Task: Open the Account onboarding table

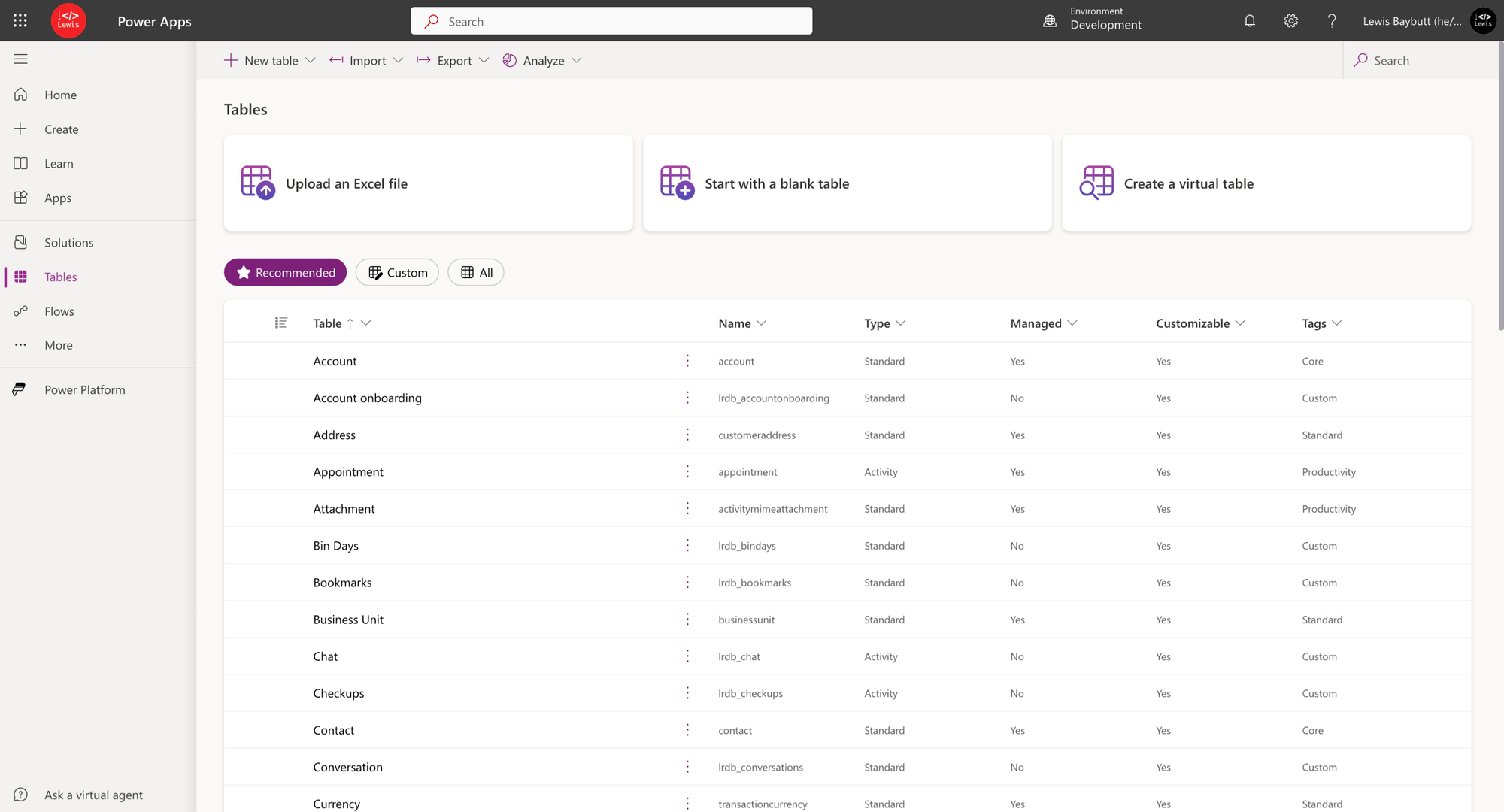Action: (x=367, y=398)
